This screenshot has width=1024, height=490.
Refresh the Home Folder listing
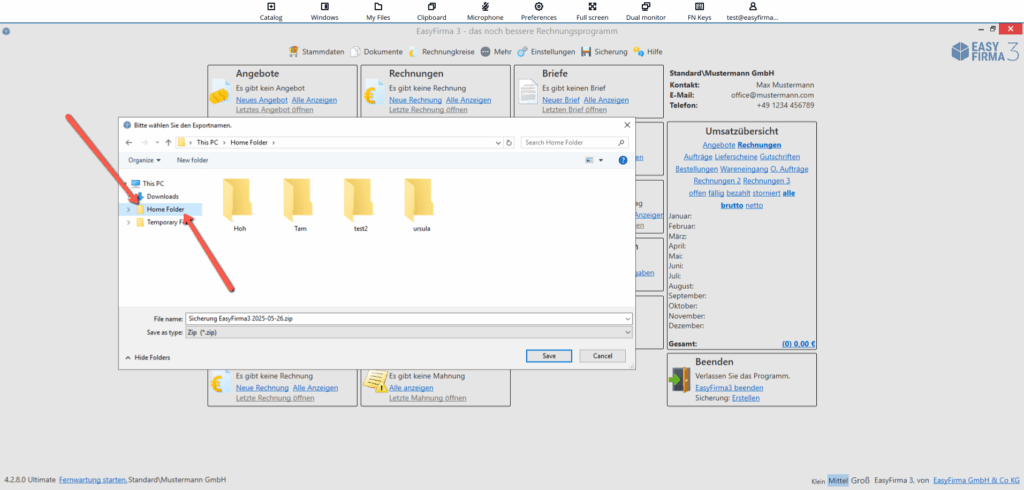(x=509, y=142)
